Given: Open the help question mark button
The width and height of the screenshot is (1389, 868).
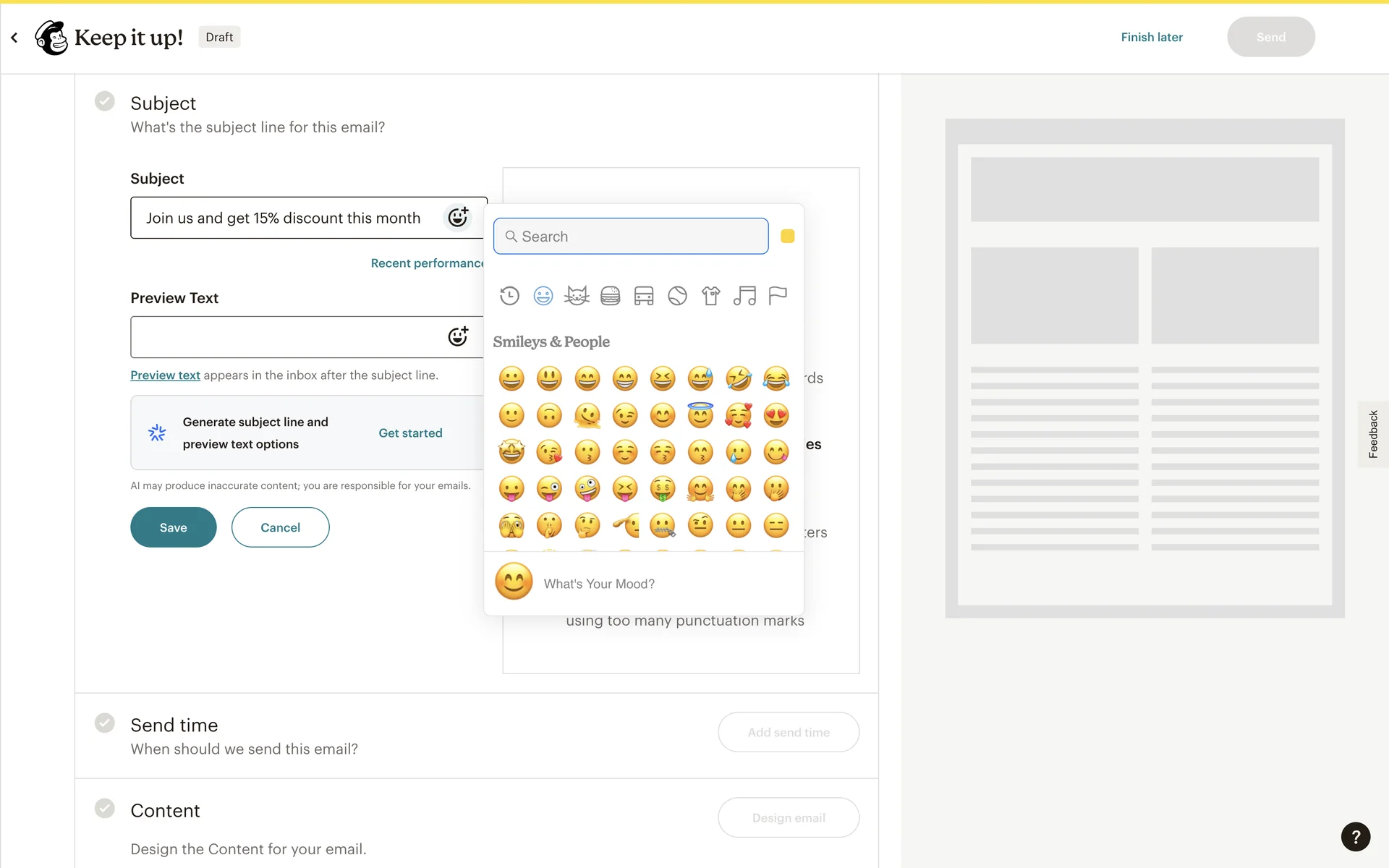Looking at the screenshot, I should [x=1355, y=837].
